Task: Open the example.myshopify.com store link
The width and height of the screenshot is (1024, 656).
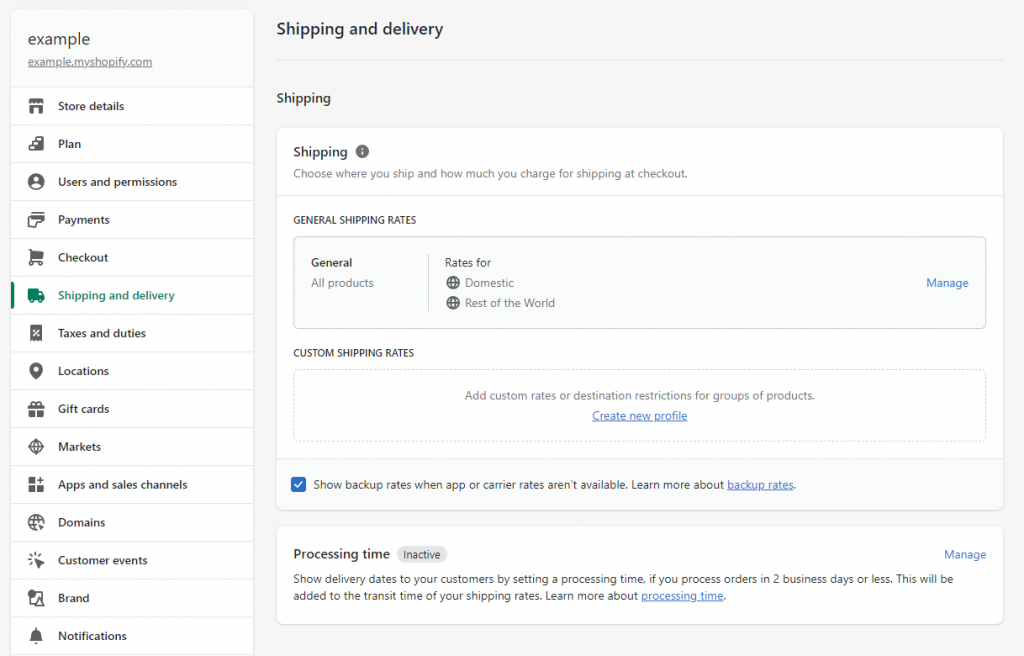Action: click(90, 62)
